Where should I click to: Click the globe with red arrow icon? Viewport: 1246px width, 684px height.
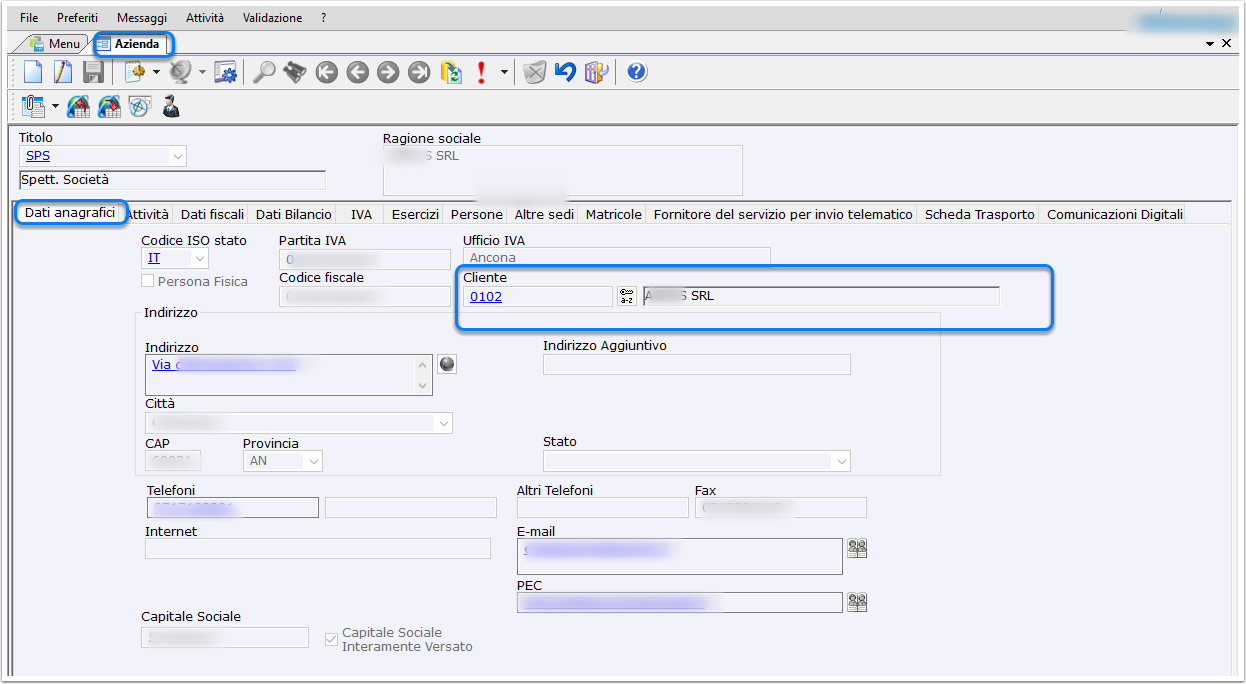click(x=78, y=105)
